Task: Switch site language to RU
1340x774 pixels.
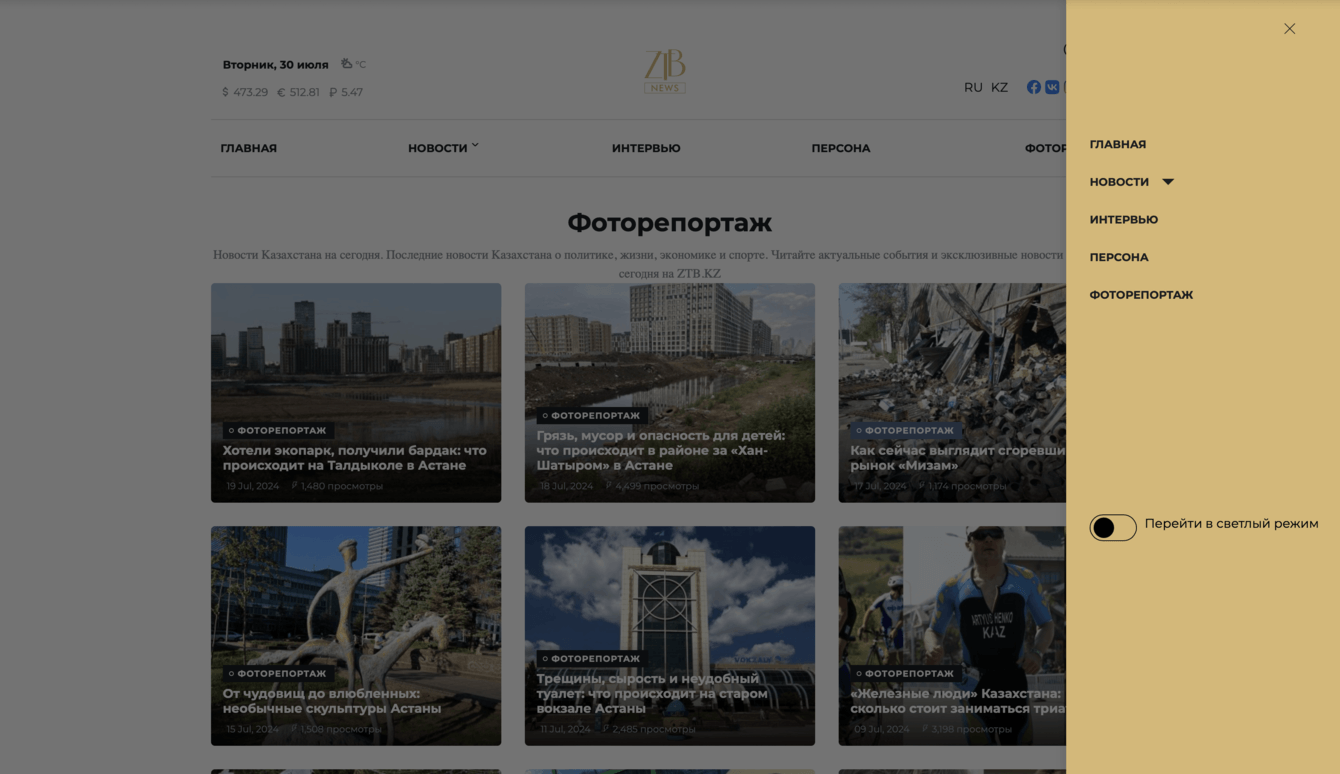Action: tap(973, 87)
